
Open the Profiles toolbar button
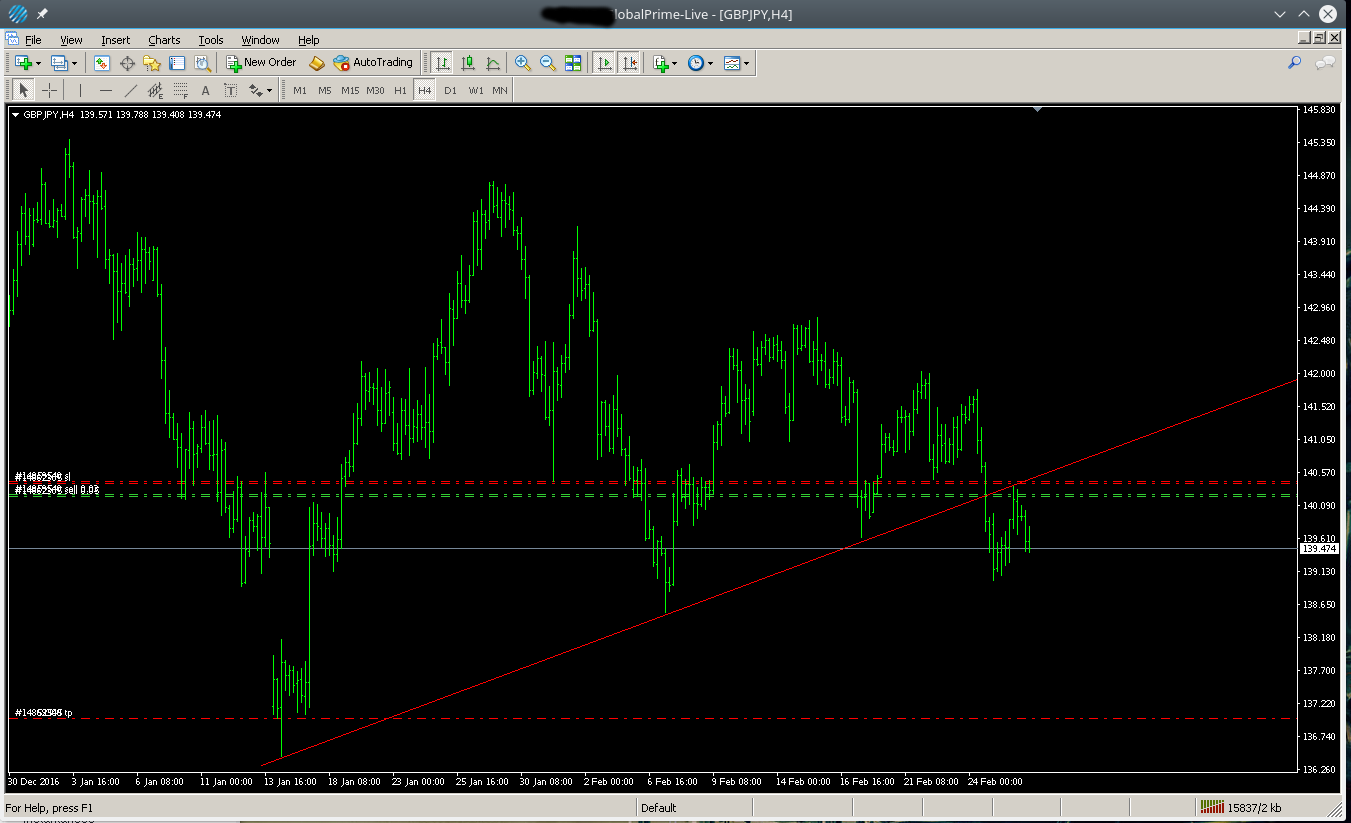tap(58, 62)
